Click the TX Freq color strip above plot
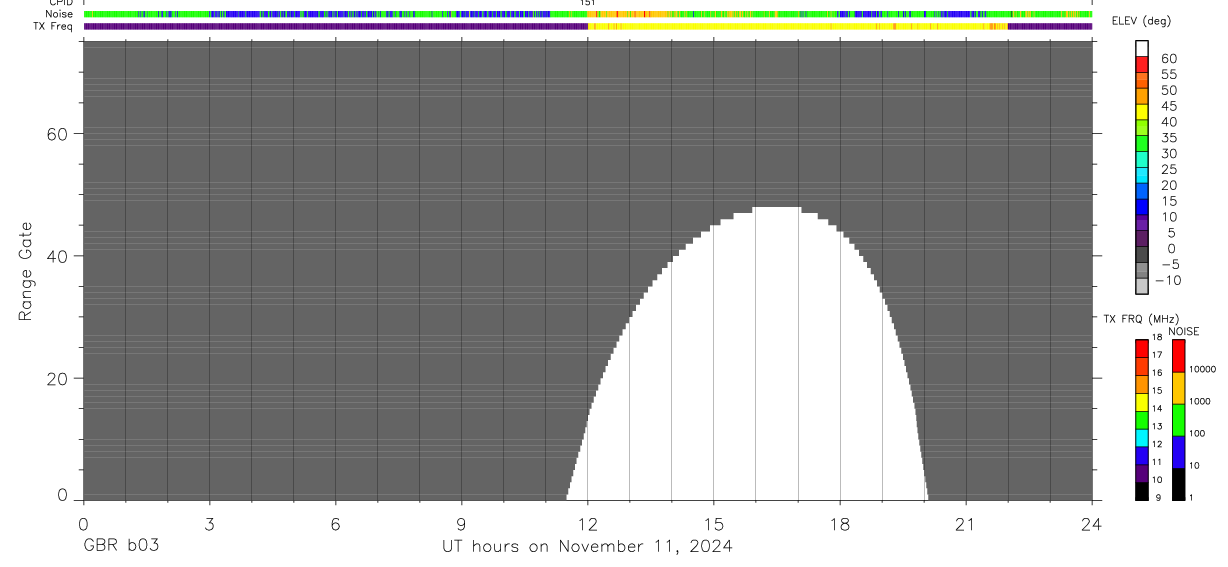The height and width of the screenshot is (567, 1228). [x=588, y=27]
